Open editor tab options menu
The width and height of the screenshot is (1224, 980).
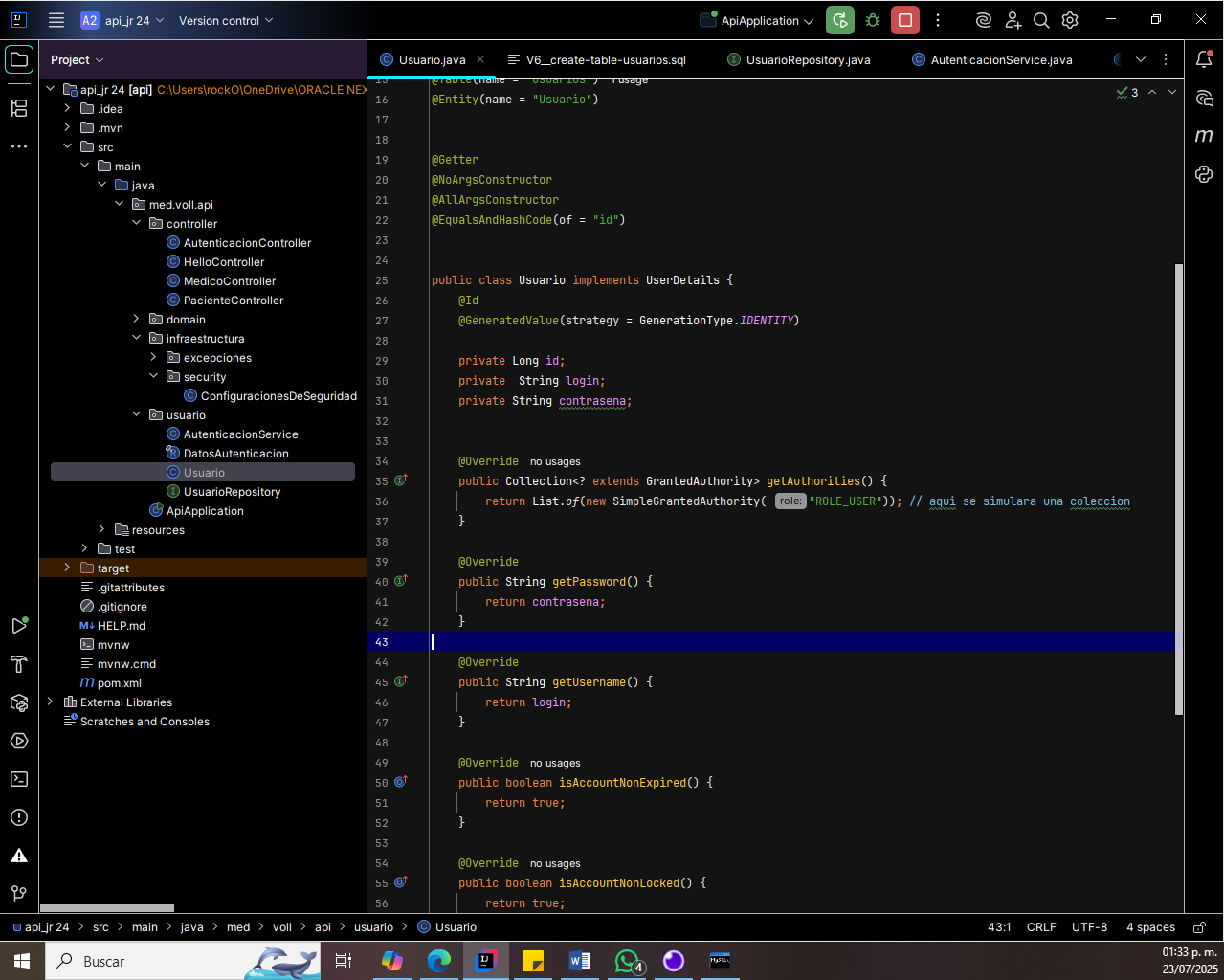[1166, 59]
